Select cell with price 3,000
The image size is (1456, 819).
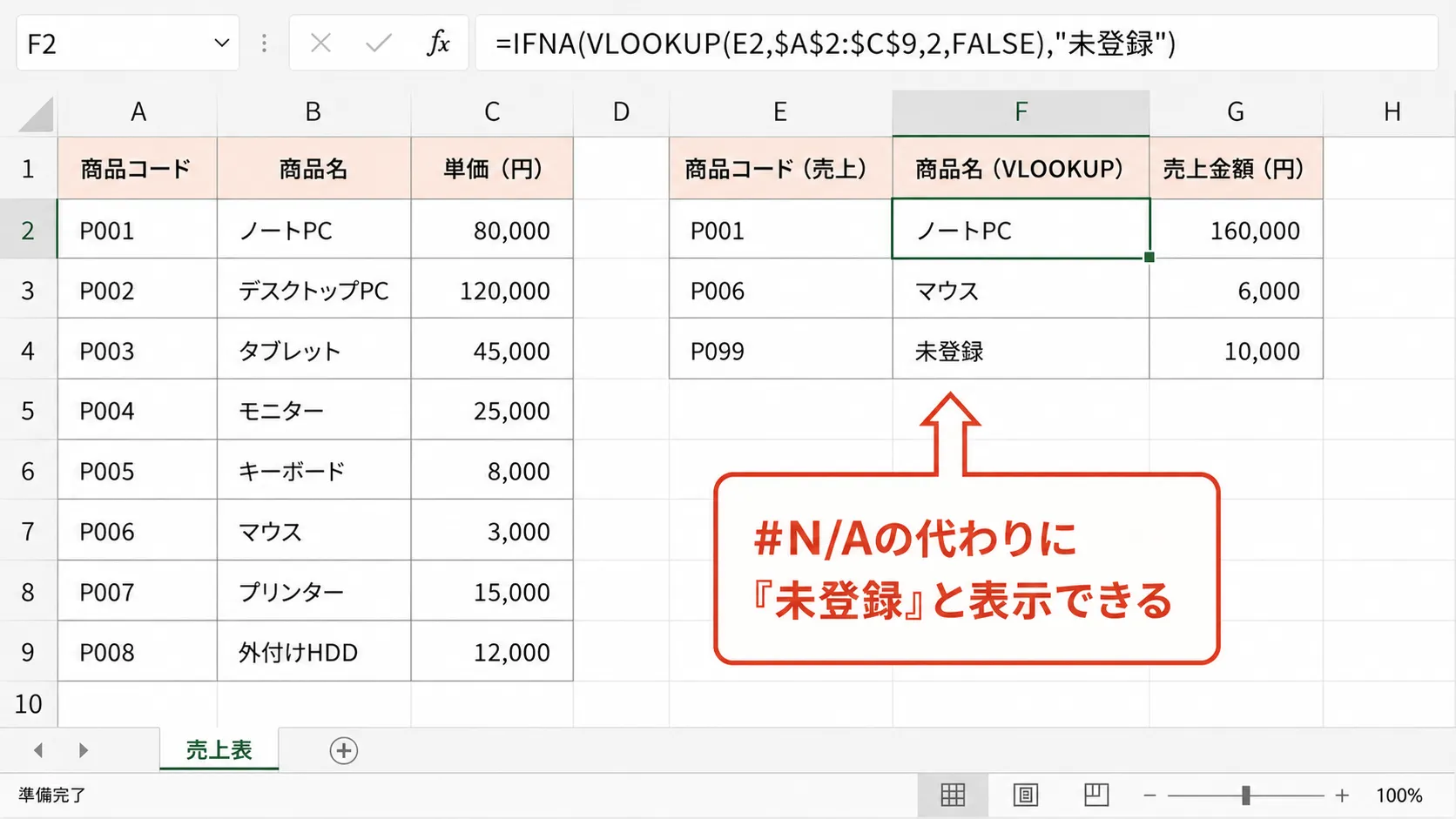point(492,531)
